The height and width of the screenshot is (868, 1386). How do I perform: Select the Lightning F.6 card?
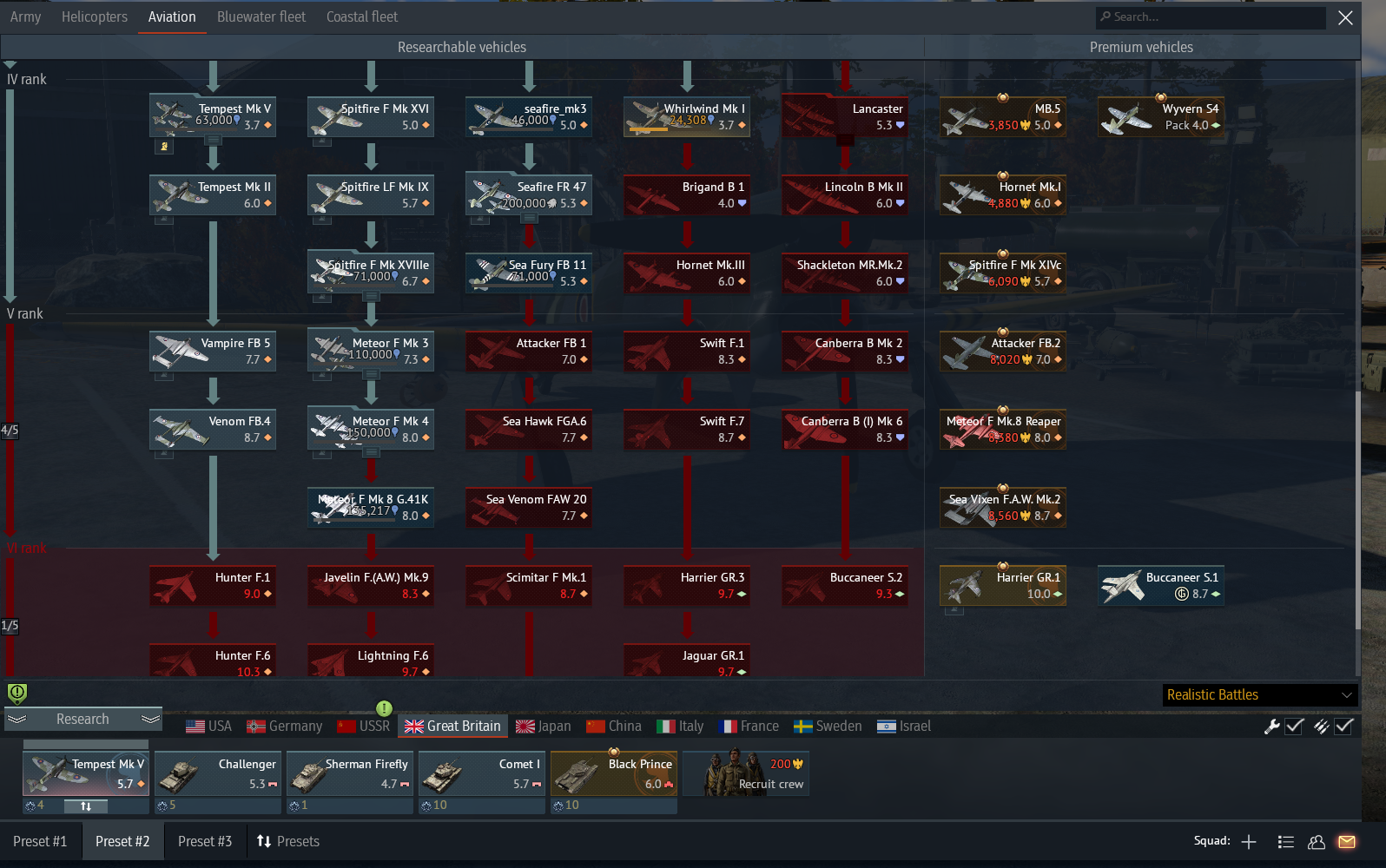tap(371, 661)
